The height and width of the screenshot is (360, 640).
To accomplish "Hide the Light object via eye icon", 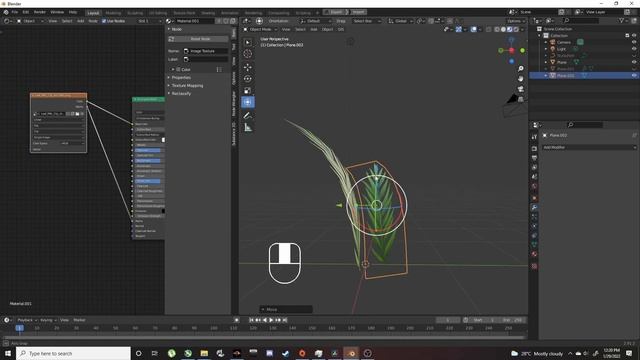I will coord(634,49).
